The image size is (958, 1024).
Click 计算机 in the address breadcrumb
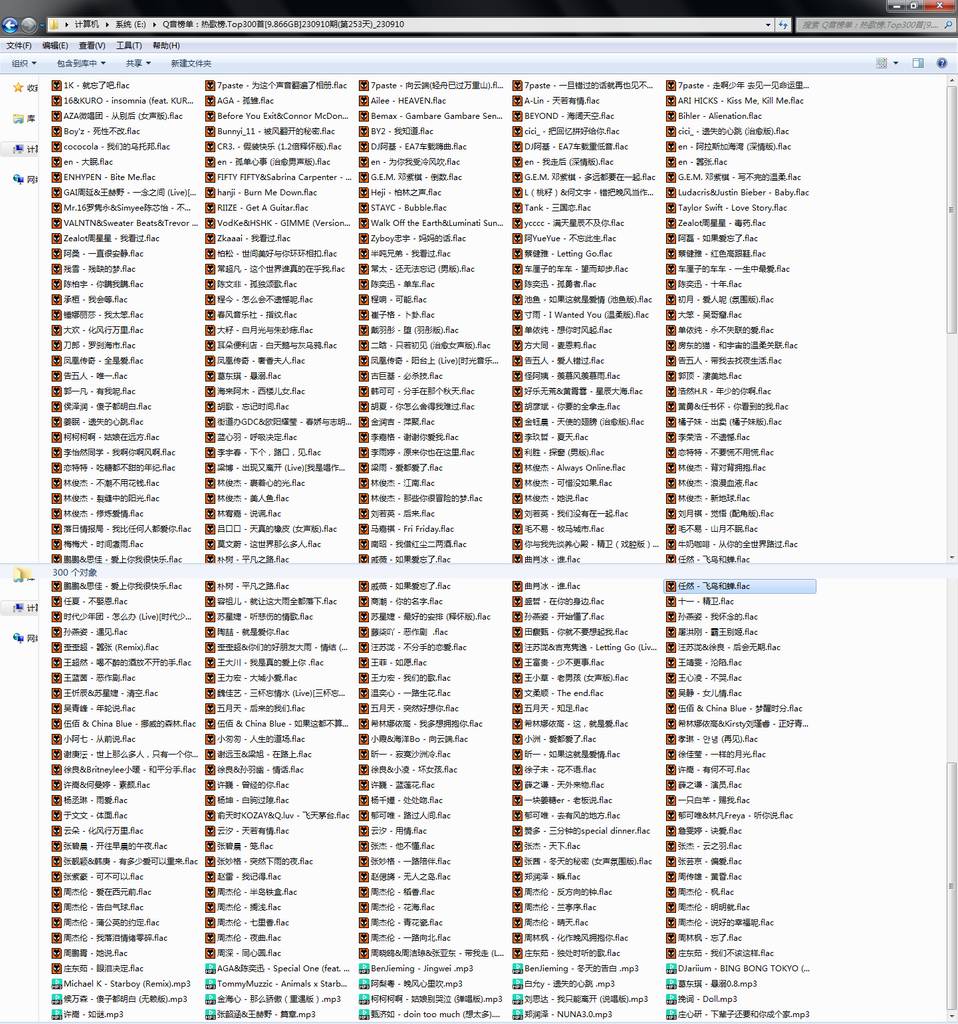87,24
